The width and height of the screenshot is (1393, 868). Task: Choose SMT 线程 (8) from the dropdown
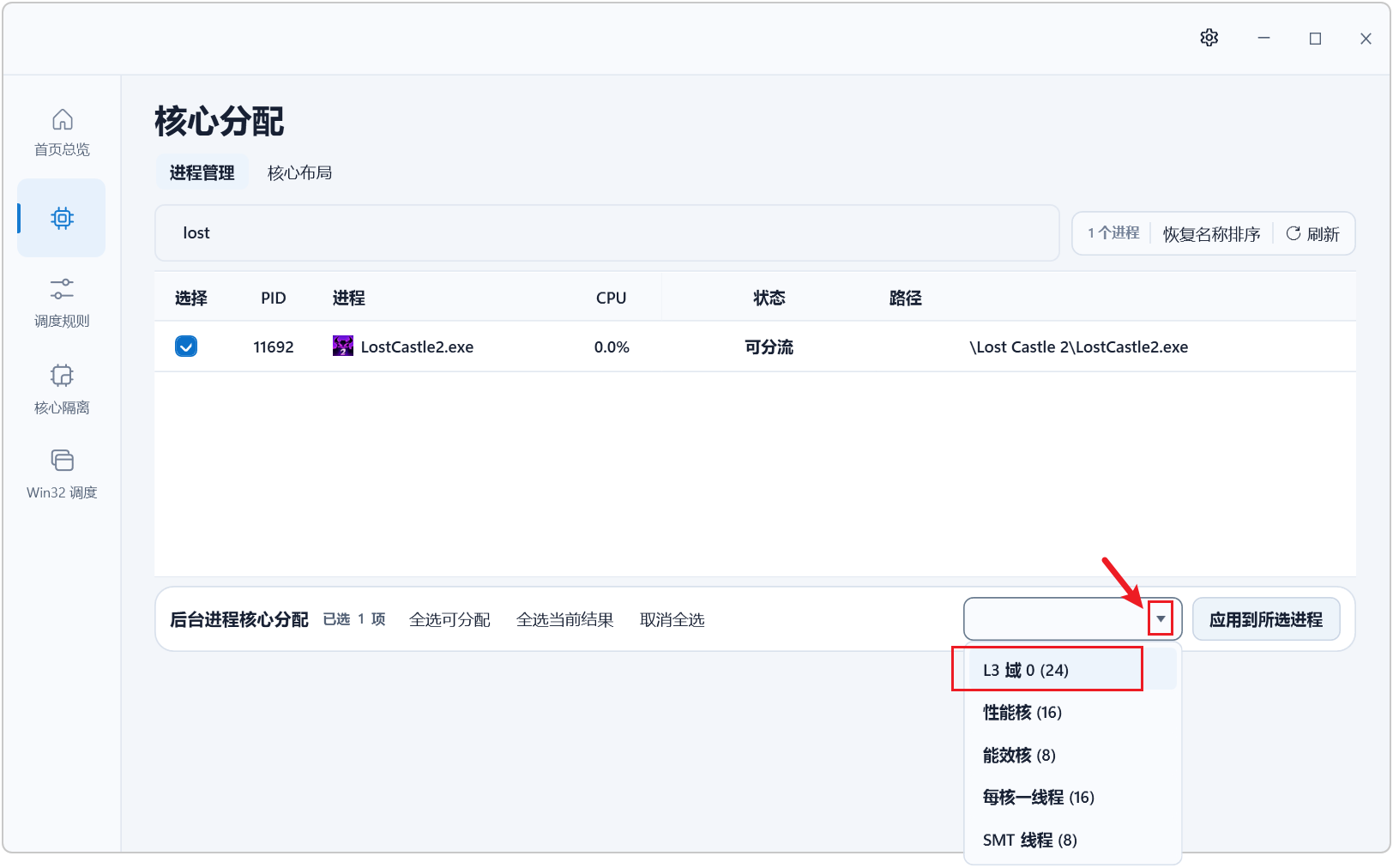tap(1072, 840)
